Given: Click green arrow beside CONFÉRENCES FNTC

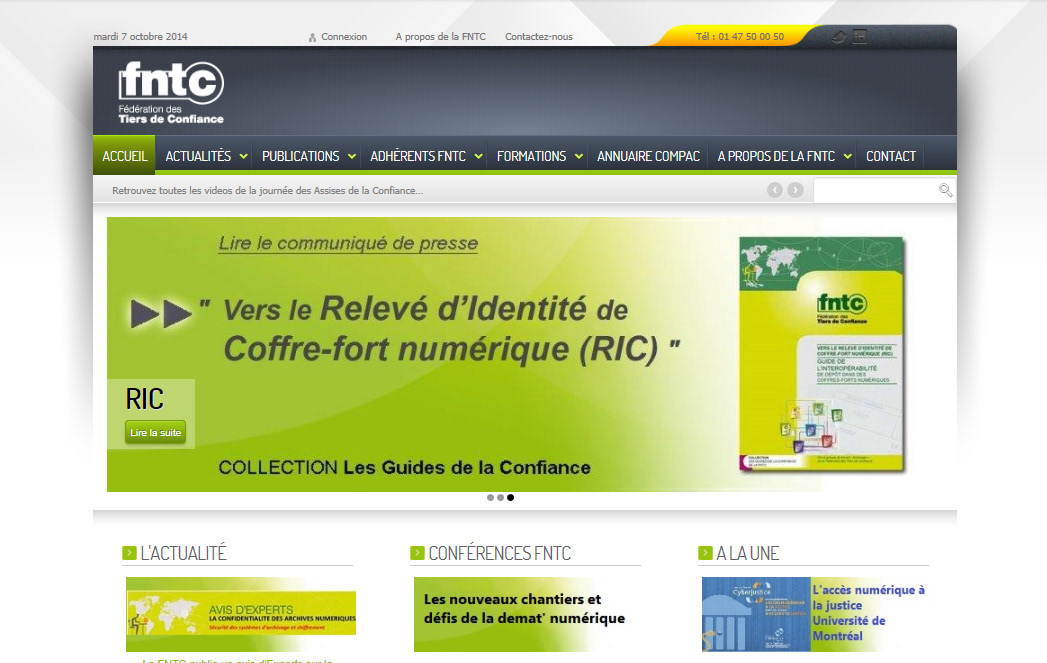Looking at the screenshot, I should (417, 553).
